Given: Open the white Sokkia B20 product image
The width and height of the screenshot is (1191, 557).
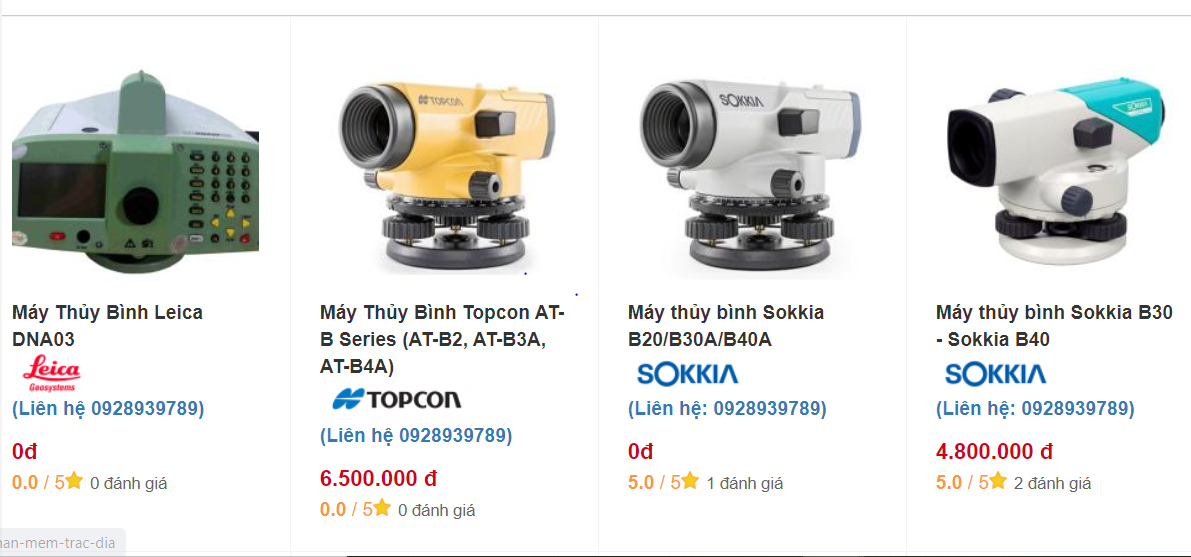Looking at the screenshot, I should [750, 173].
